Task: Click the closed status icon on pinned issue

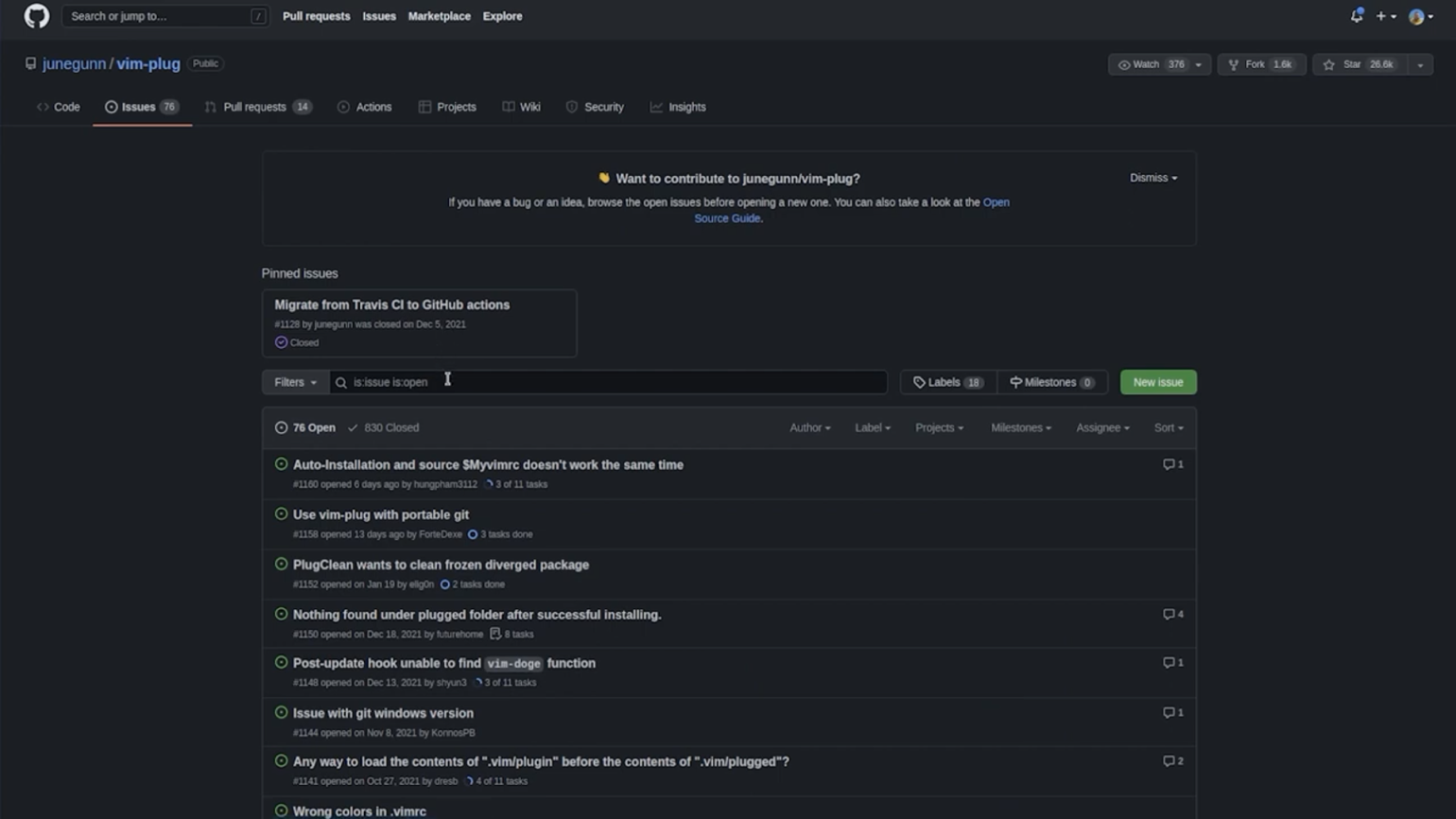Action: click(x=281, y=342)
